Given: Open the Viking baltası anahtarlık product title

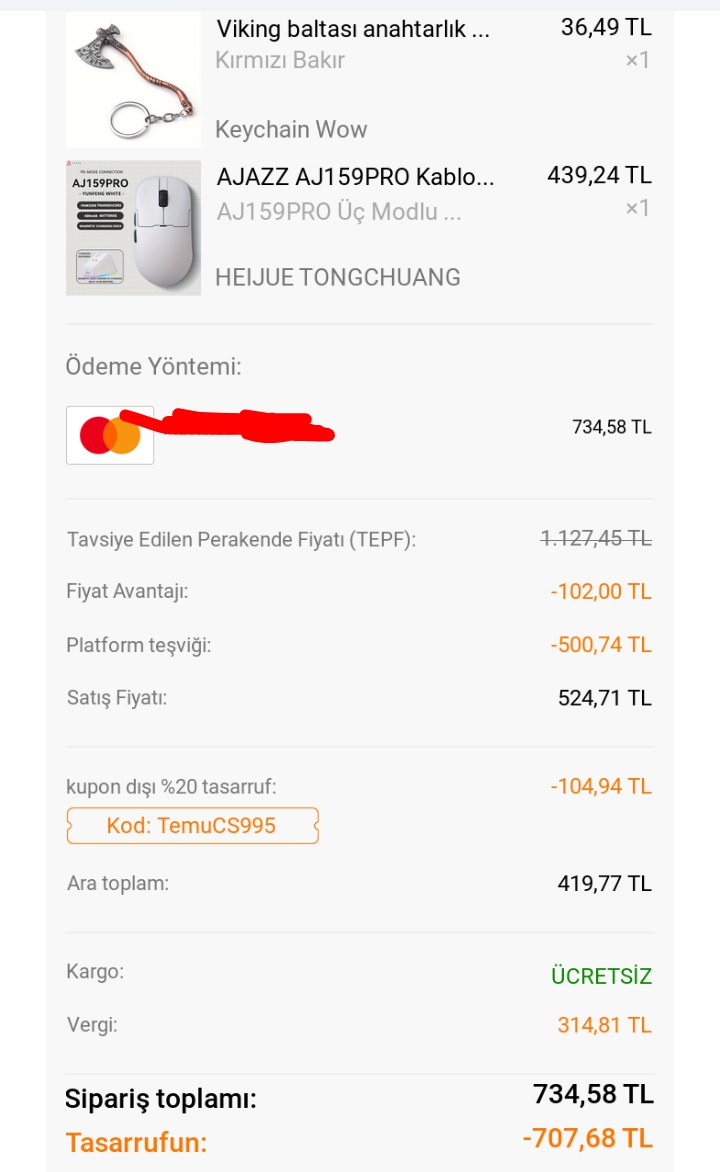Looking at the screenshot, I should (x=353, y=28).
